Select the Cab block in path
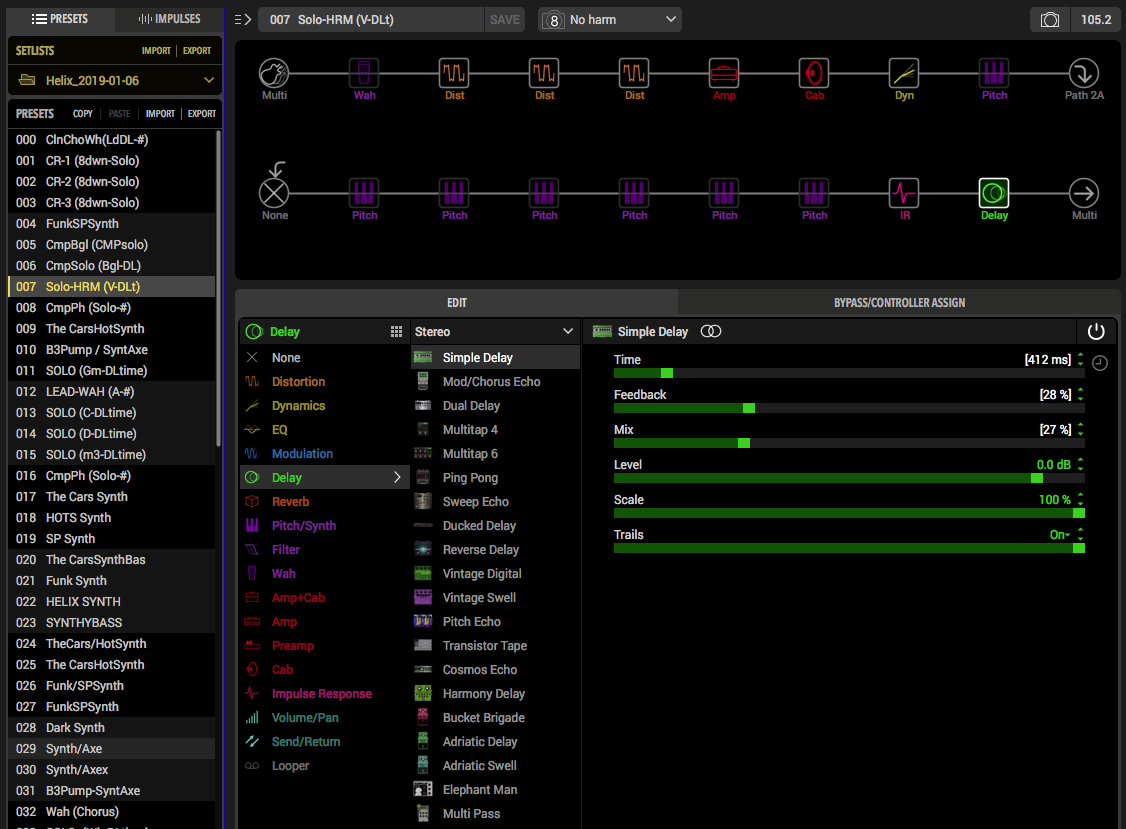Image resolution: width=1126 pixels, height=829 pixels. point(814,73)
